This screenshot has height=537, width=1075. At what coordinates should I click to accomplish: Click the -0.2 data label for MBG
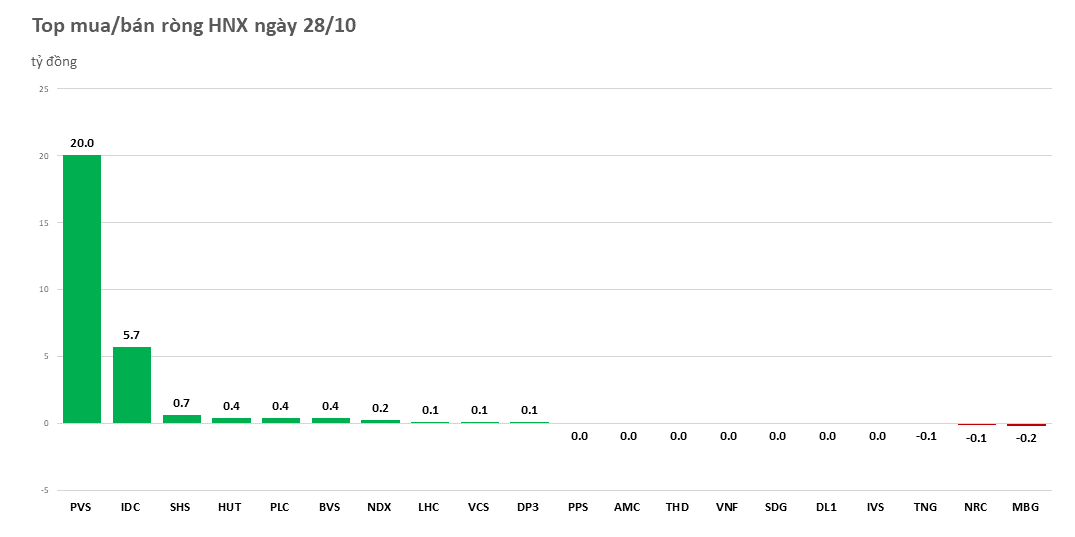1025,438
